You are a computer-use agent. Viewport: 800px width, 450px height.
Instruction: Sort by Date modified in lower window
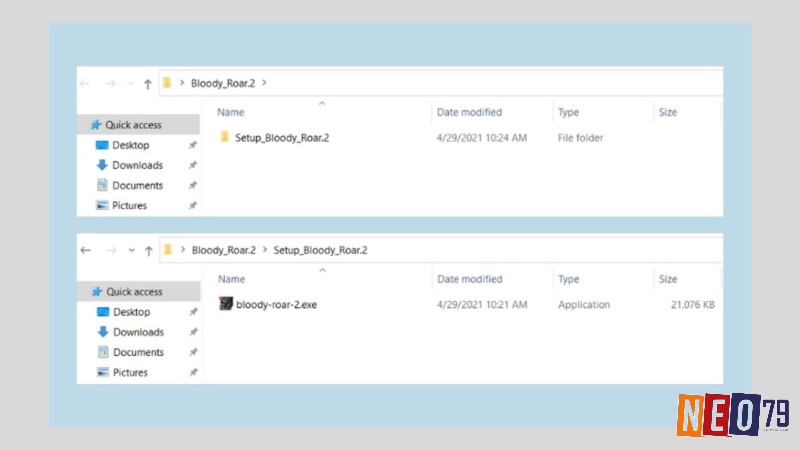point(470,279)
